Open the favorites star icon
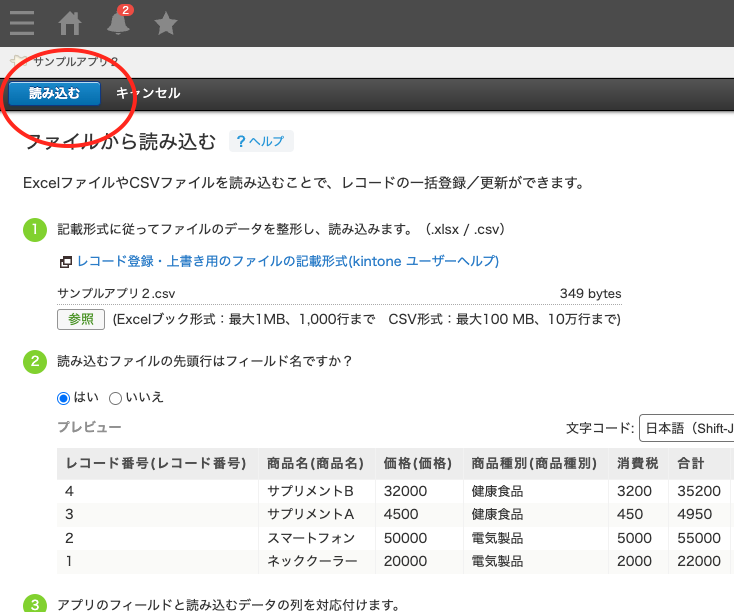Screen dimensions: 734x612 (x=166, y=22)
